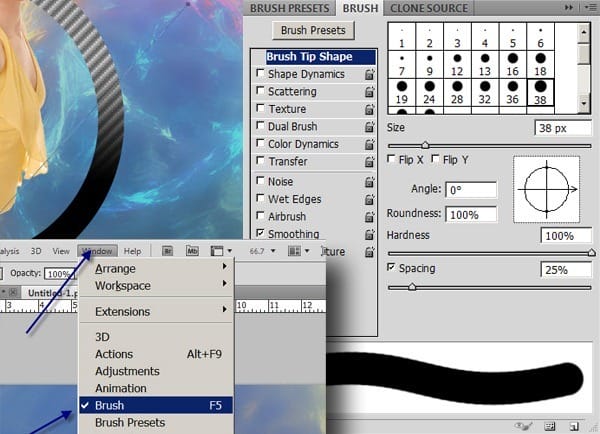
Task: Choose Brush F5 from the Window menu
Action: click(156, 405)
